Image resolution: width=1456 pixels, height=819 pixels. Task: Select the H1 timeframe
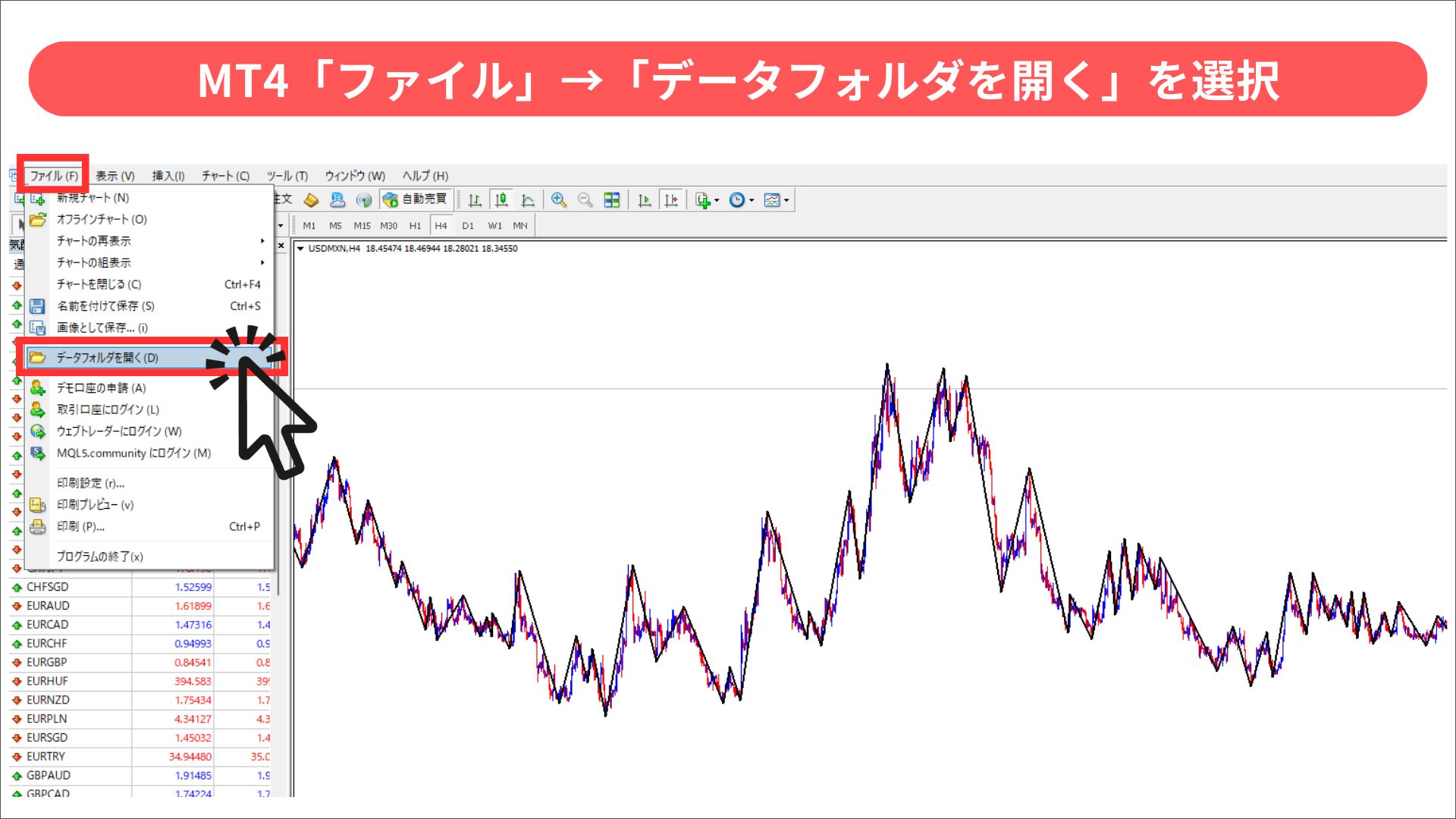tap(416, 226)
